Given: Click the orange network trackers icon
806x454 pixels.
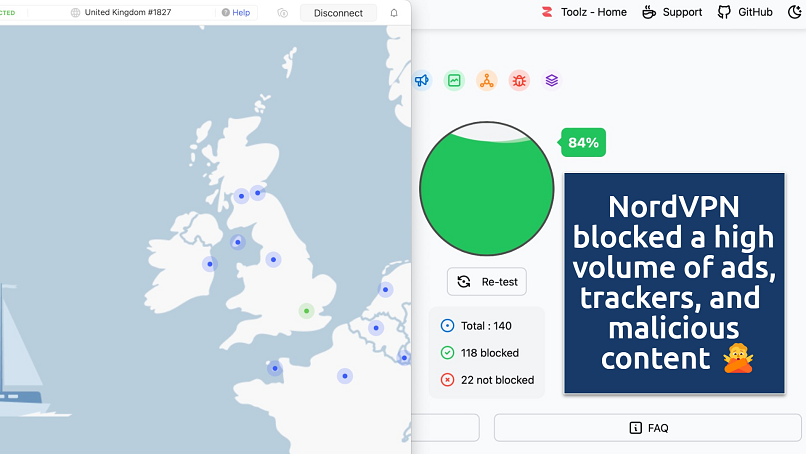Looking at the screenshot, I should pos(486,81).
